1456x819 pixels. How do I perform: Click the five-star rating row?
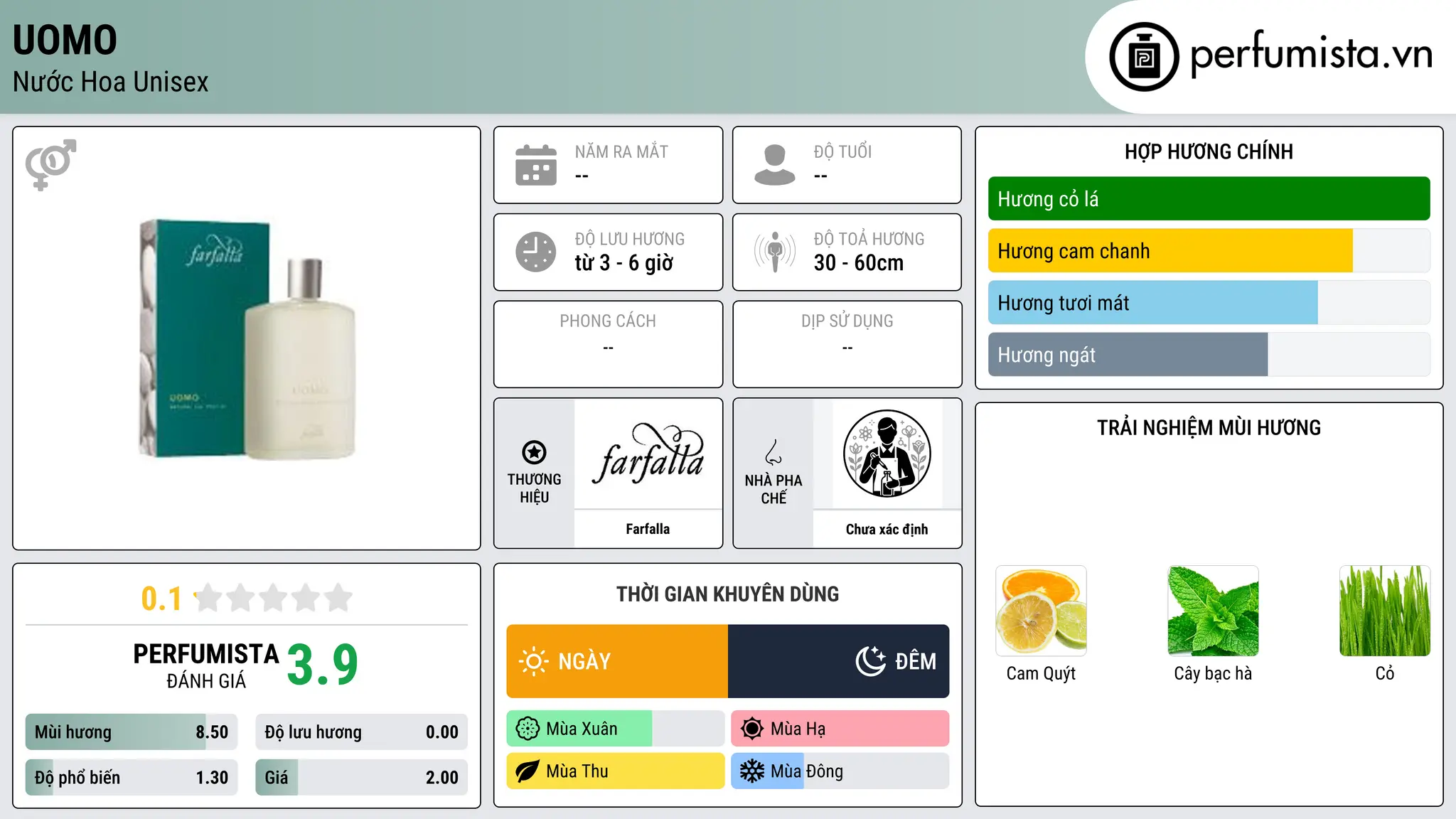pos(273,598)
